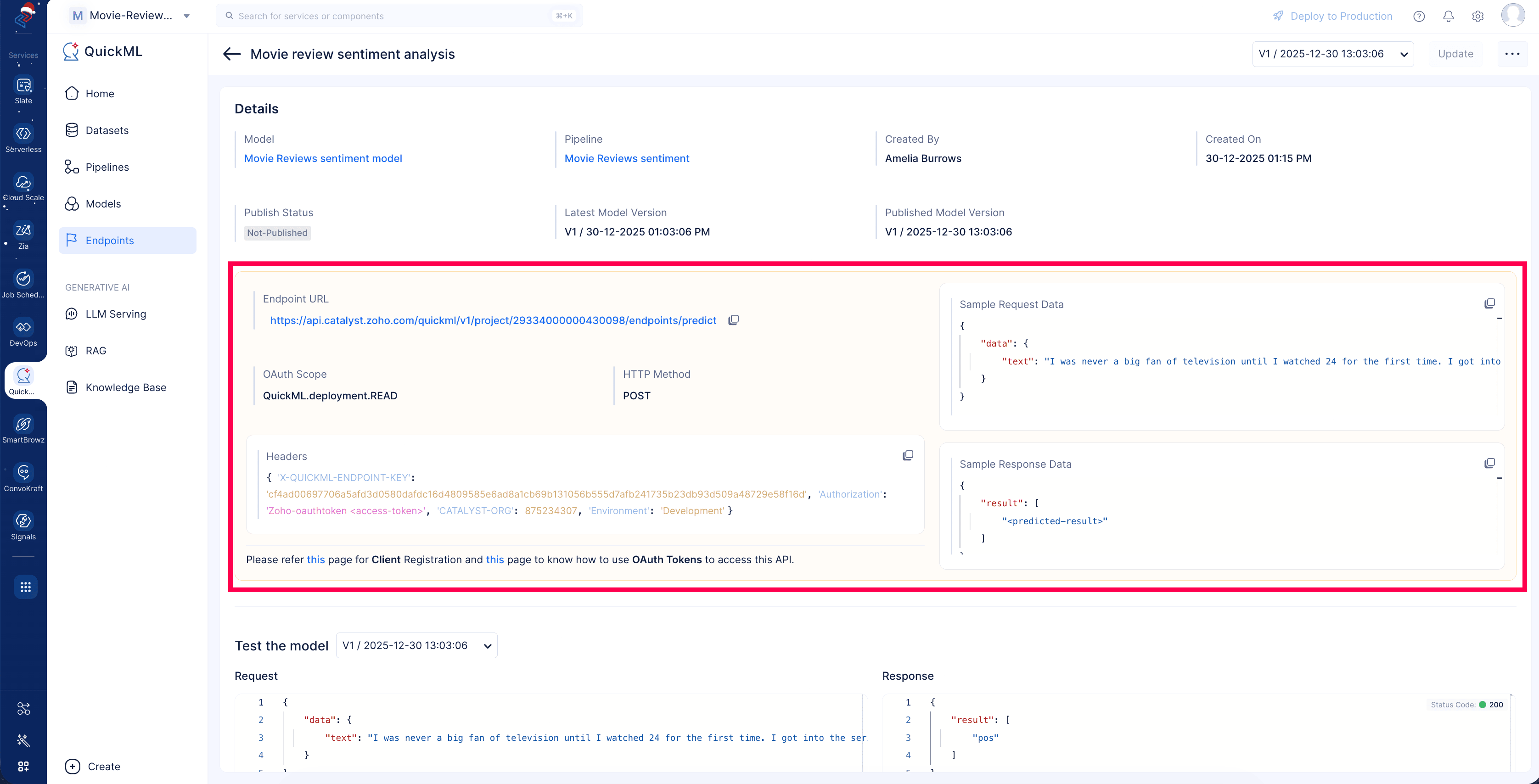
Task: Open the Test the model version dropdown
Action: pos(416,645)
